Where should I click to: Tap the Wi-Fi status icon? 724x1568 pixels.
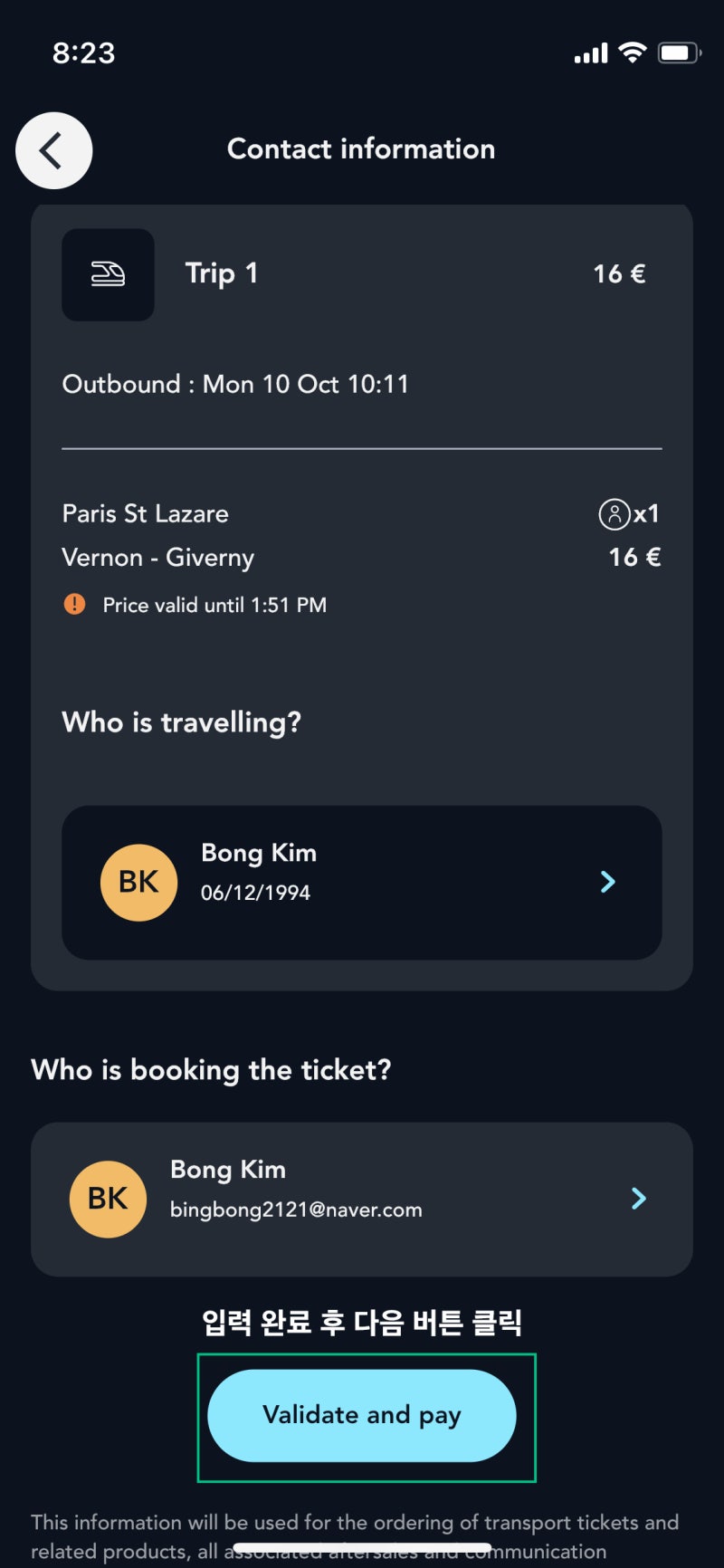(x=633, y=53)
